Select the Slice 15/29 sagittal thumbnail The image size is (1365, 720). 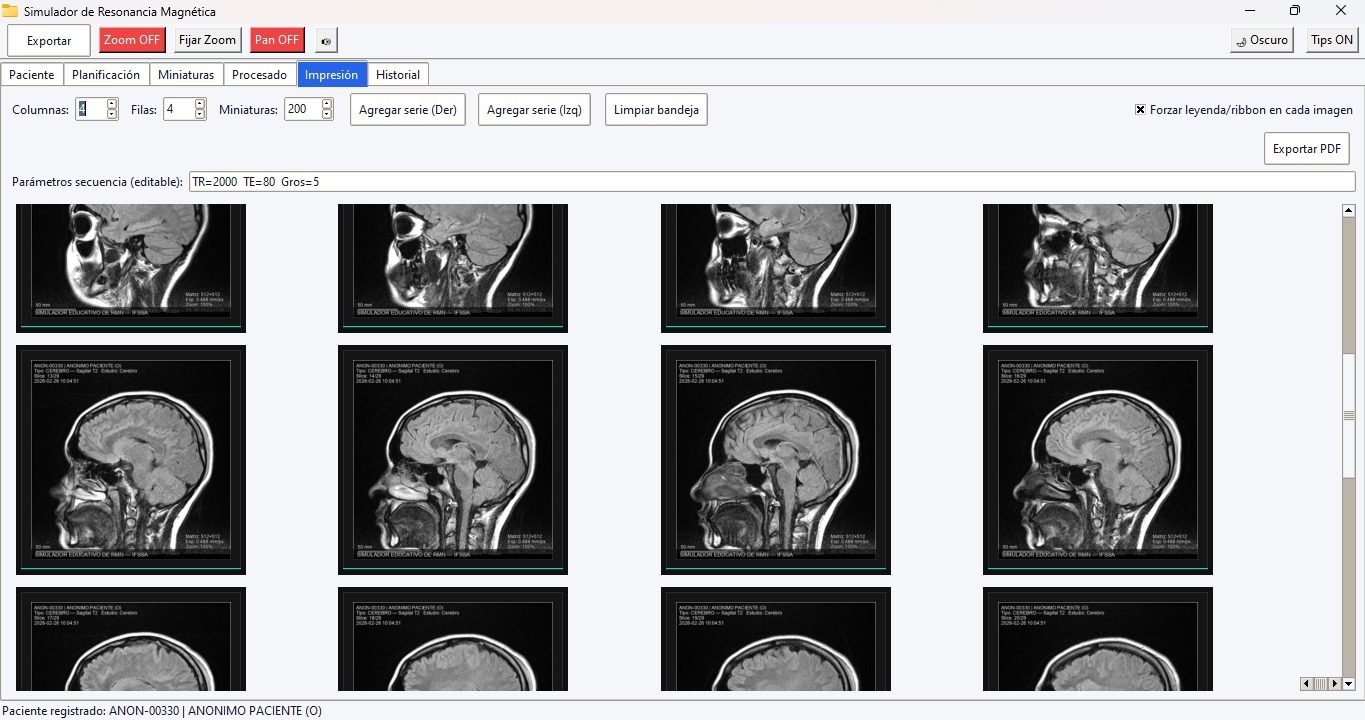(776, 460)
